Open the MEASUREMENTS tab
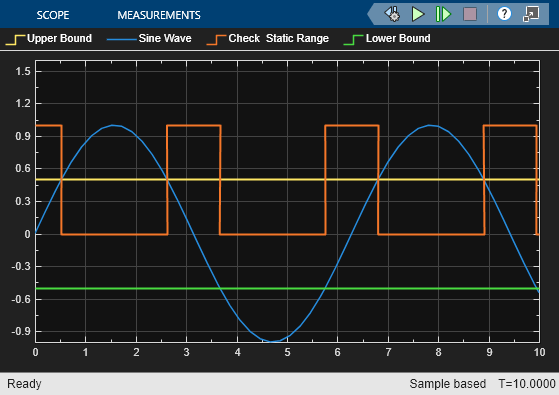The height and width of the screenshot is (395, 559). [x=159, y=15]
